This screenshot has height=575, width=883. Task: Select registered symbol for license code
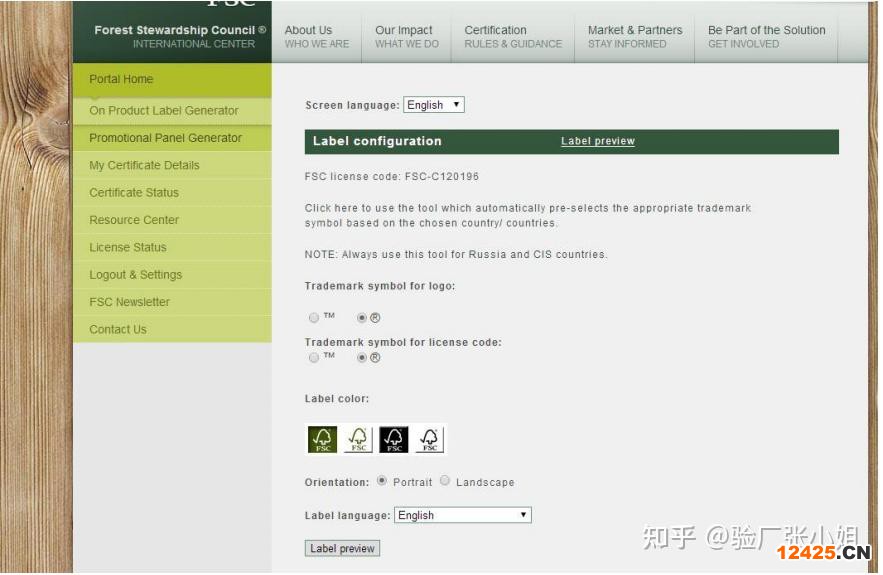(x=363, y=359)
